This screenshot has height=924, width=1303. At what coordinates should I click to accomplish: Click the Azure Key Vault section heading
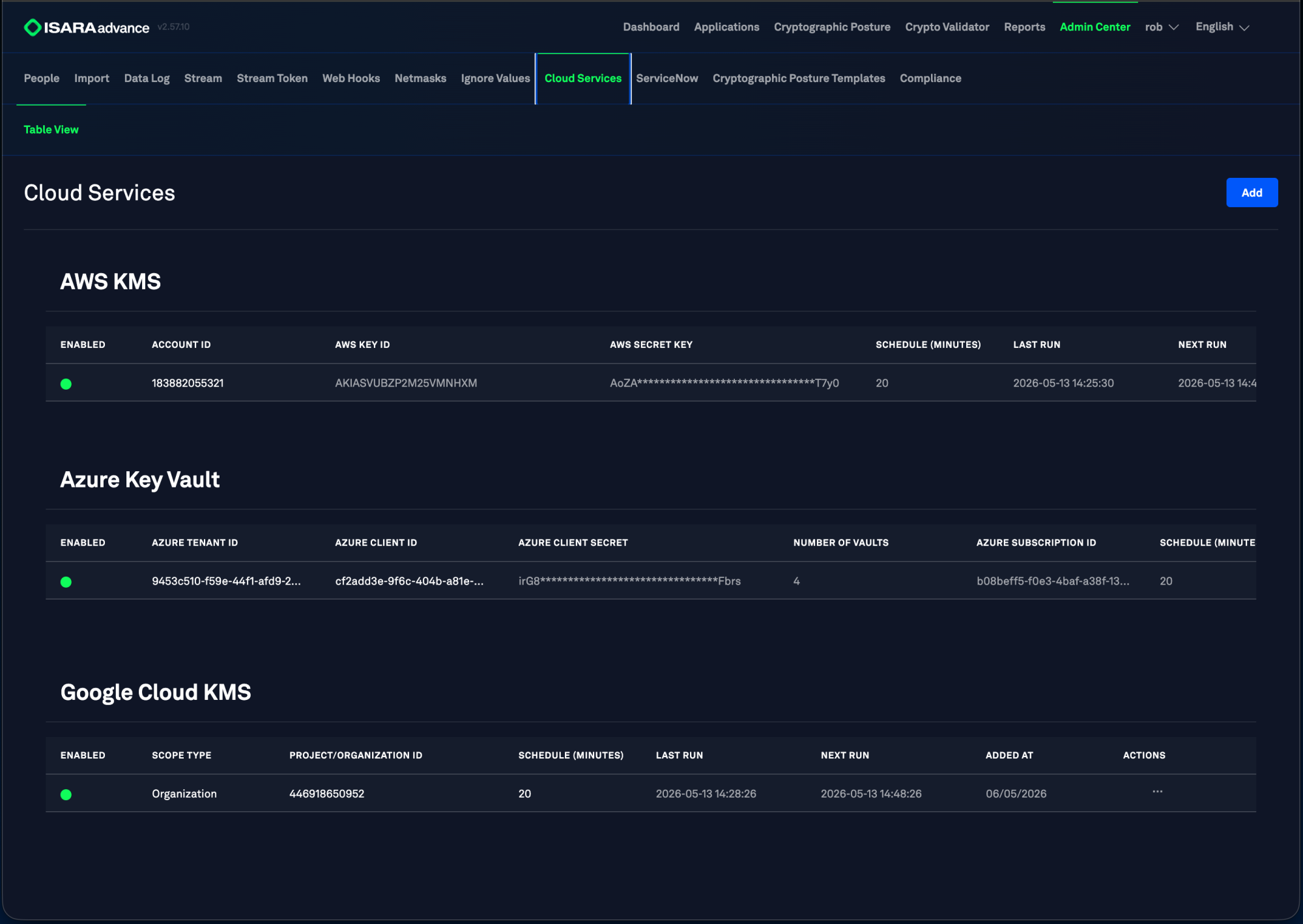point(140,480)
